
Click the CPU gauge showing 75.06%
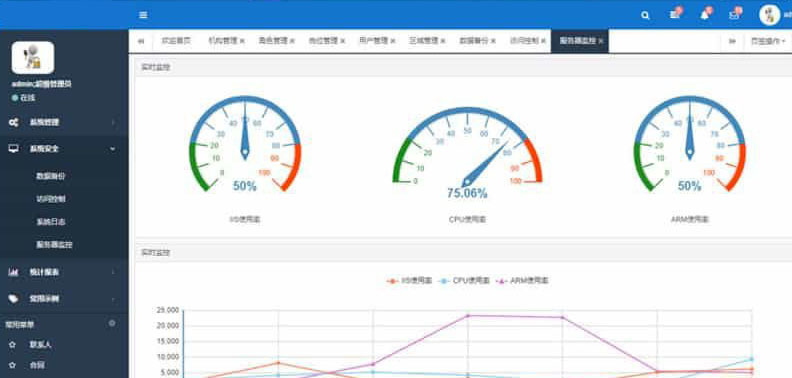[467, 152]
